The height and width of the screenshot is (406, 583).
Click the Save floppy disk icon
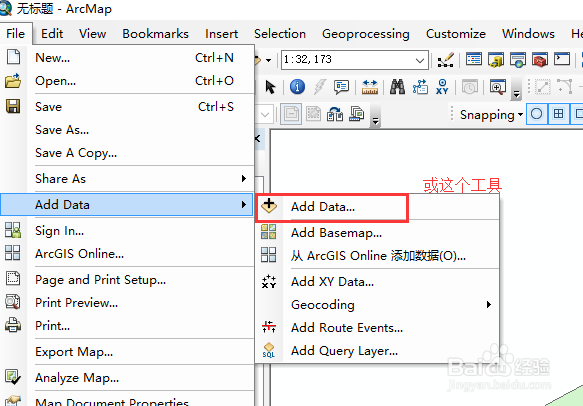[13, 106]
